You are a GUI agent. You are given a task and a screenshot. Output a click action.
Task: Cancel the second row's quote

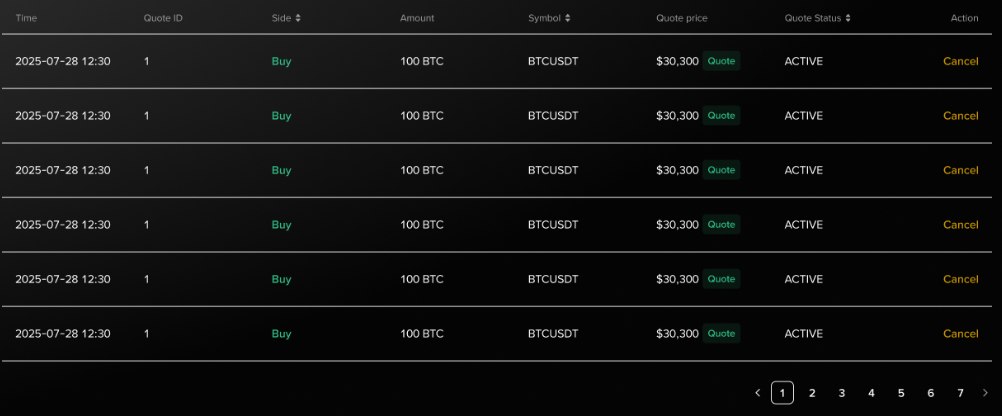tap(960, 116)
